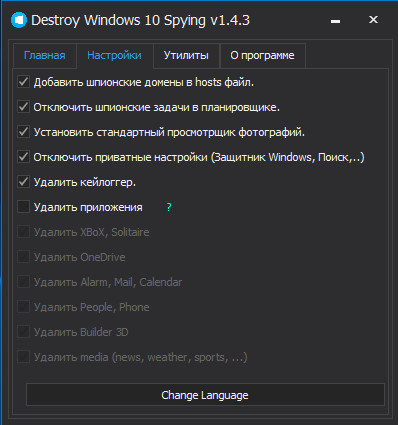Minimize the Destroy Windows 10 Spying window
398x425 pixels.
point(335,21)
